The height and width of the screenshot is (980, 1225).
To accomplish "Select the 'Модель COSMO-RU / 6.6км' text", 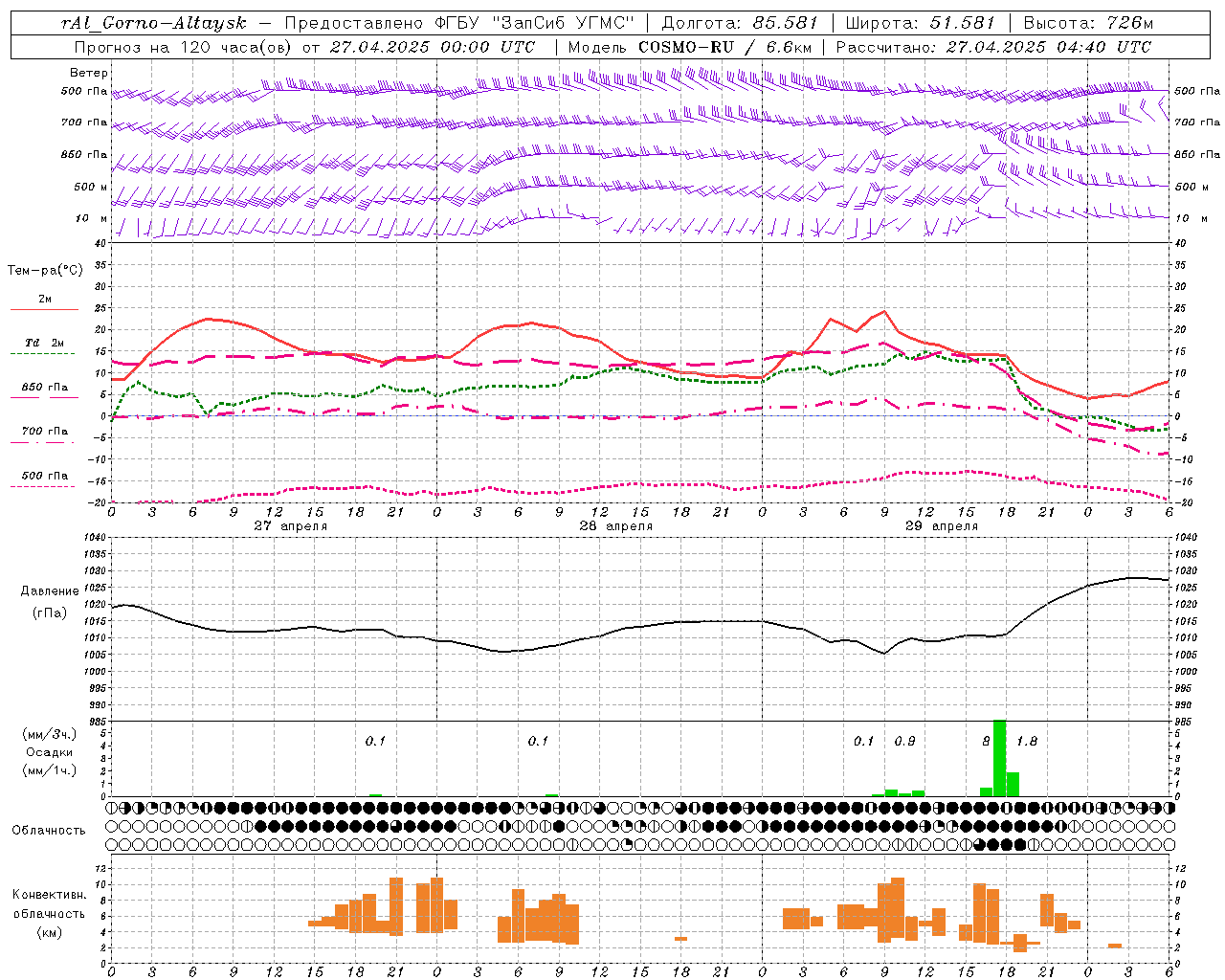I will coord(689,47).
